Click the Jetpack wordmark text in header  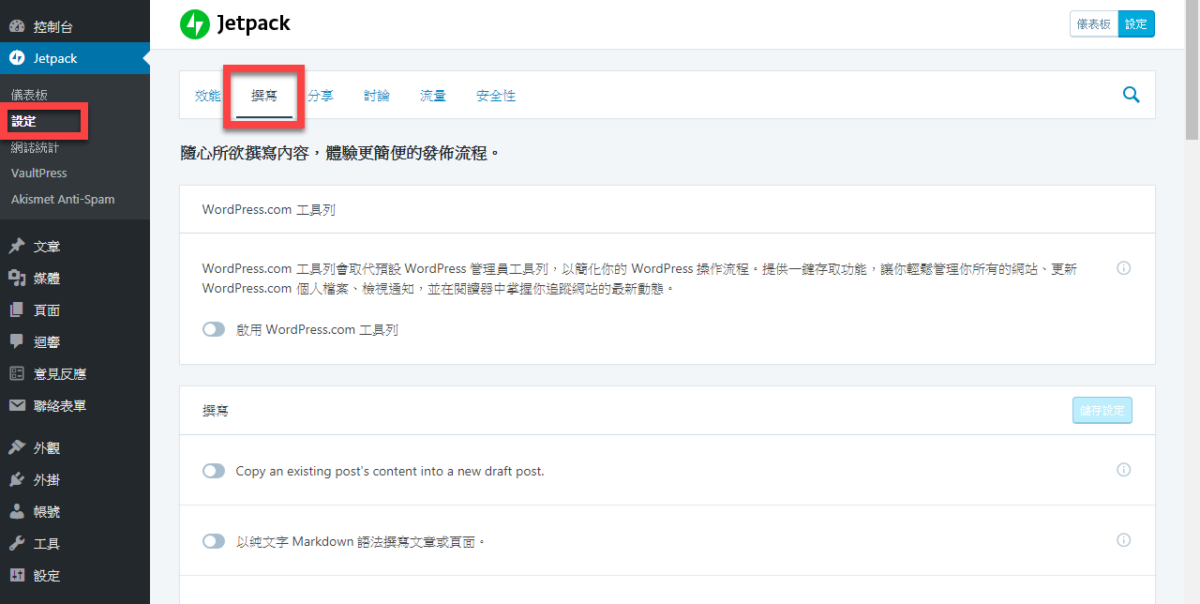[253, 24]
